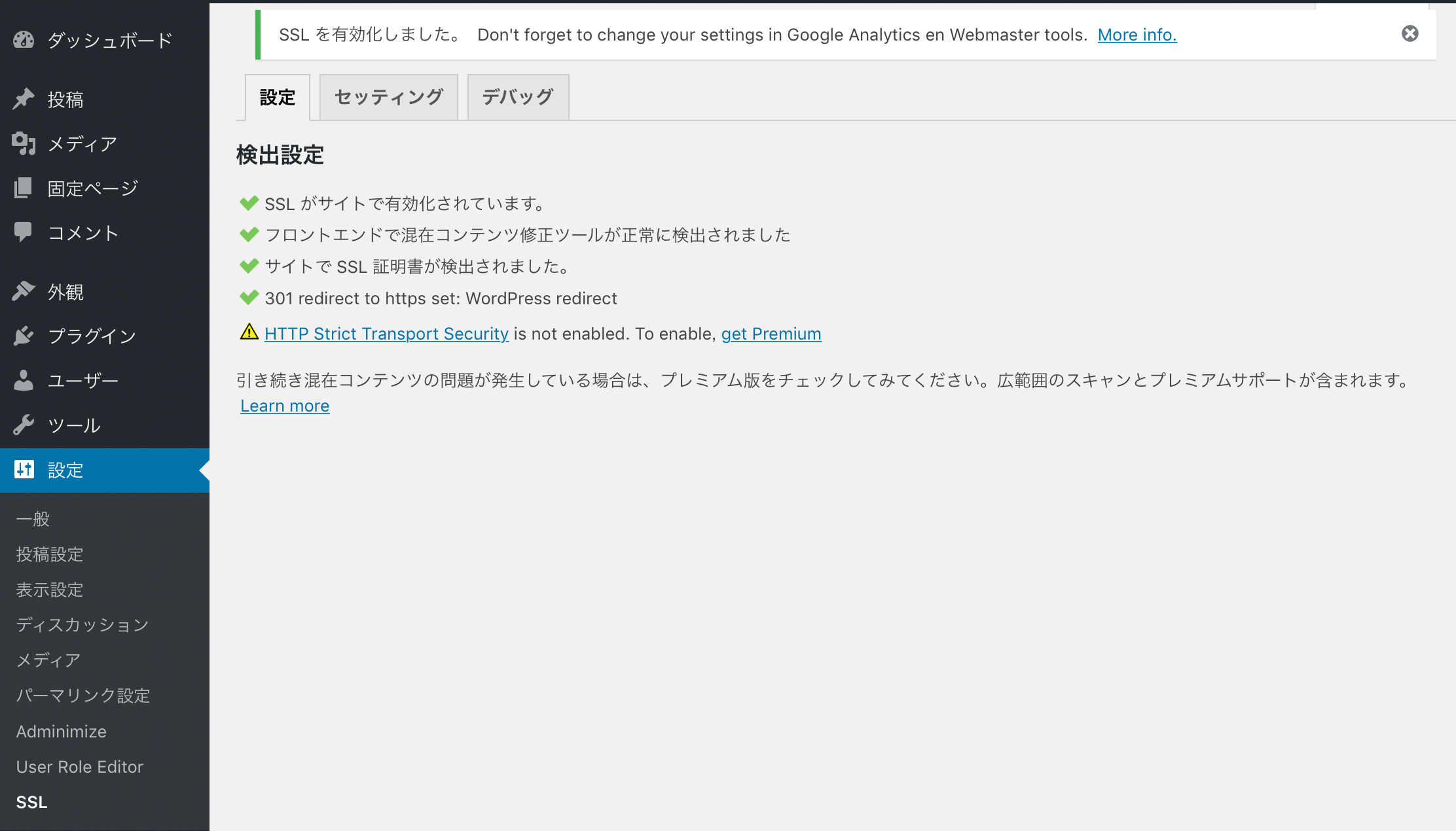Follow the get Premium link
The width and height of the screenshot is (1456, 831).
coord(771,334)
